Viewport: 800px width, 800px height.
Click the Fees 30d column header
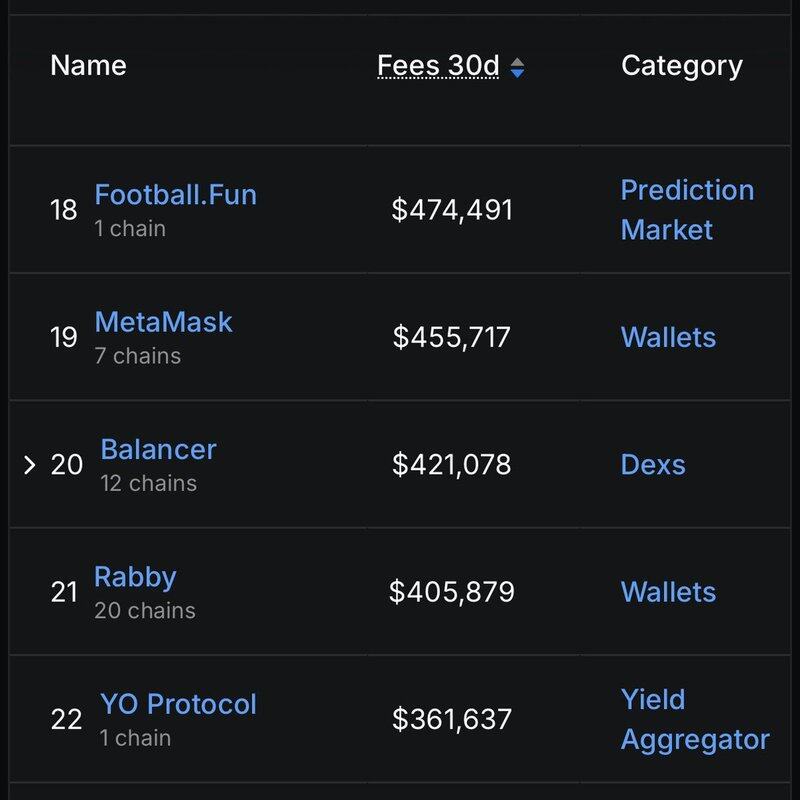(x=437, y=66)
